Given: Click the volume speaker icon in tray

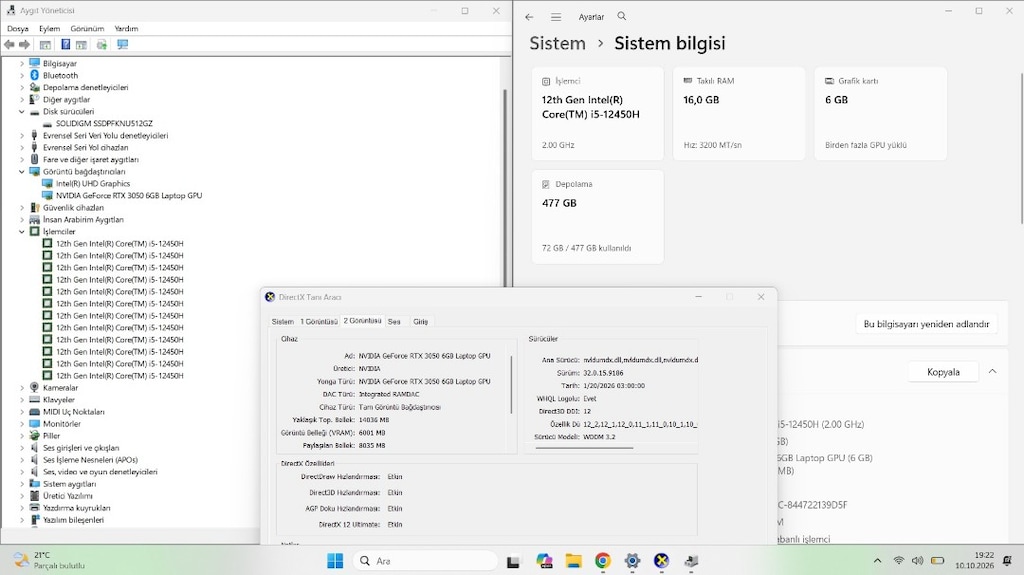Looking at the screenshot, I should pos(918,561).
